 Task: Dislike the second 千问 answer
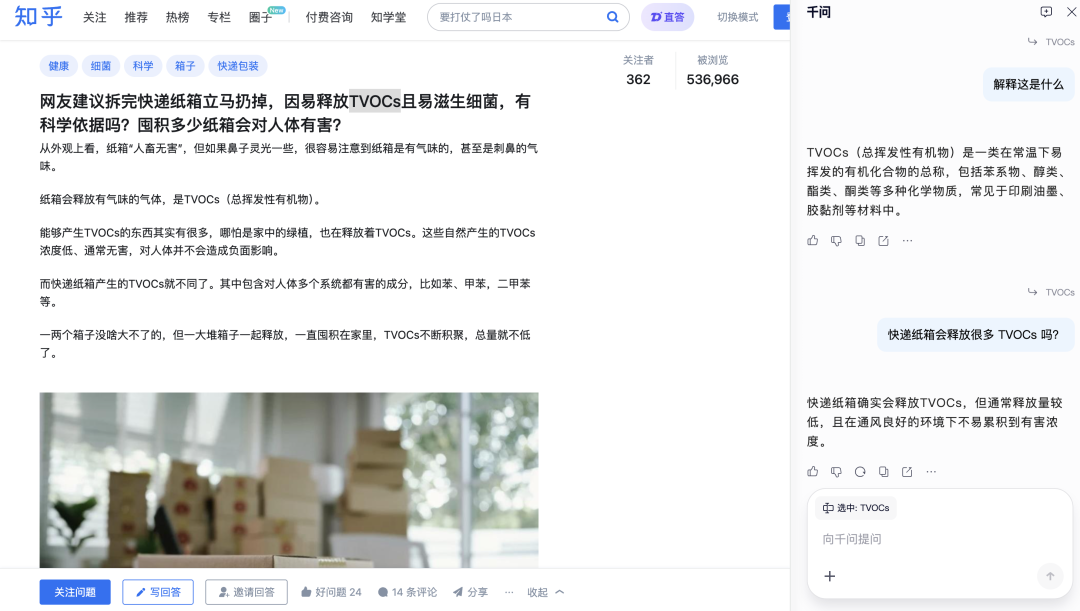[835, 471]
